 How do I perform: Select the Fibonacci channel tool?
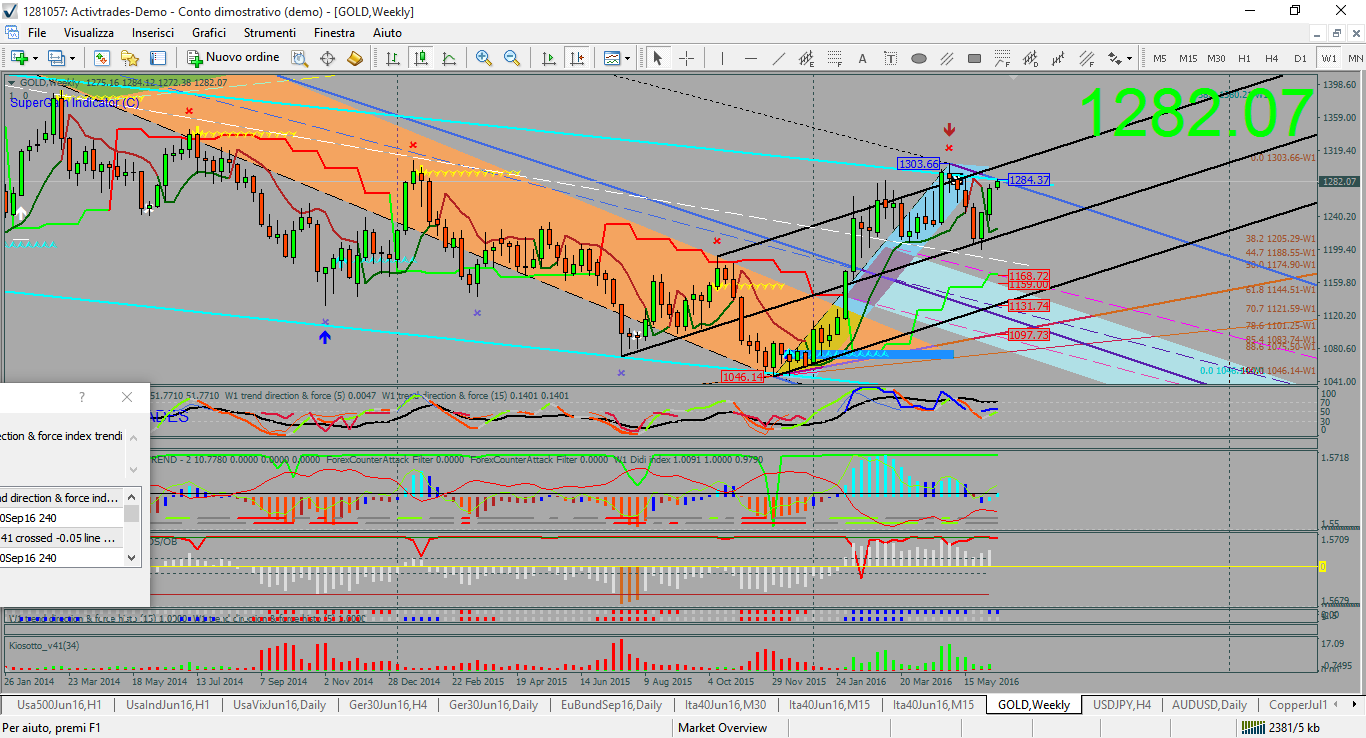[1086, 58]
